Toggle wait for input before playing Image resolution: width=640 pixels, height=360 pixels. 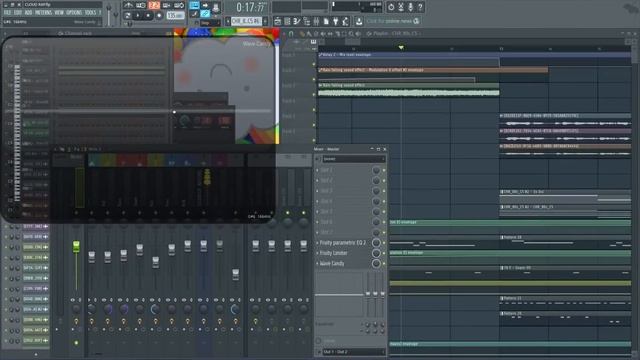click(x=141, y=6)
